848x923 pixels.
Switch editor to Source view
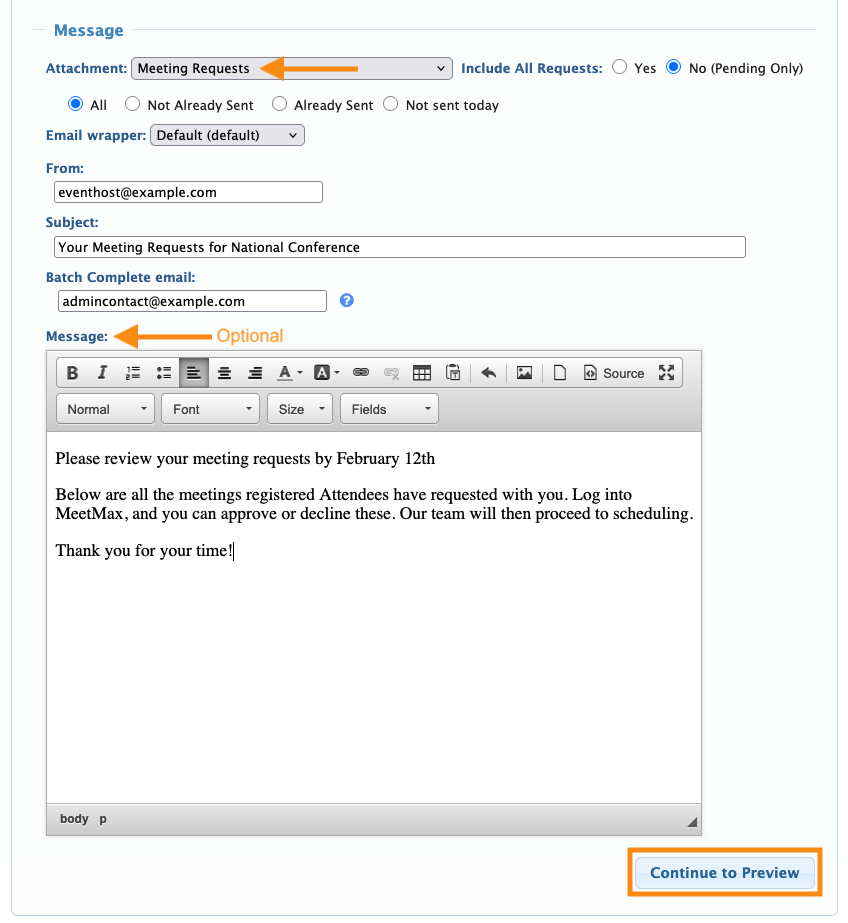(614, 373)
